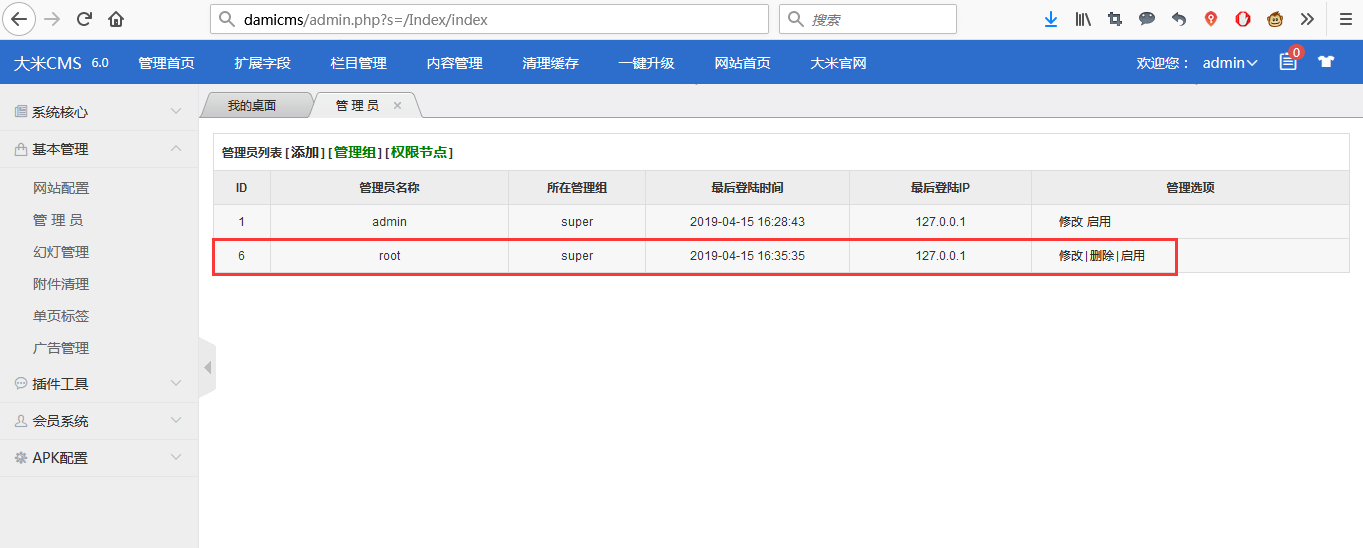This screenshot has height=548, width=1363.
Task: Open the library bookshelf icon
Action: (x=1083, y=19)
